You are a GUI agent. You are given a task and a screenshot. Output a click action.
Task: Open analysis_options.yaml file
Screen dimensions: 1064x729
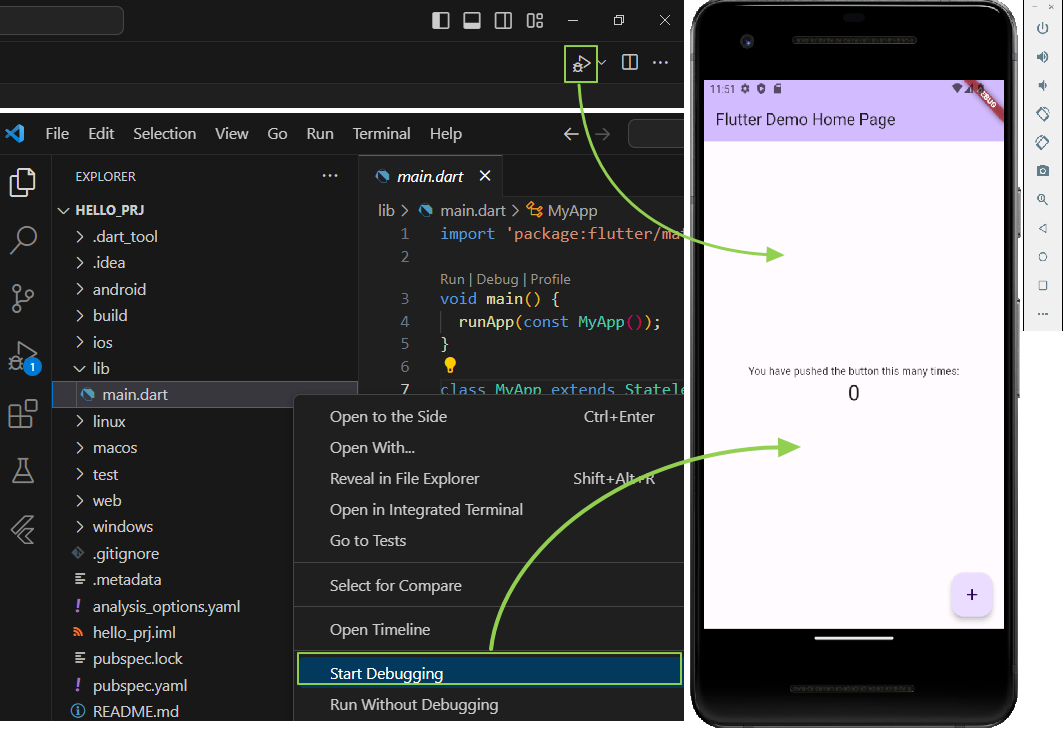(166, 606)
